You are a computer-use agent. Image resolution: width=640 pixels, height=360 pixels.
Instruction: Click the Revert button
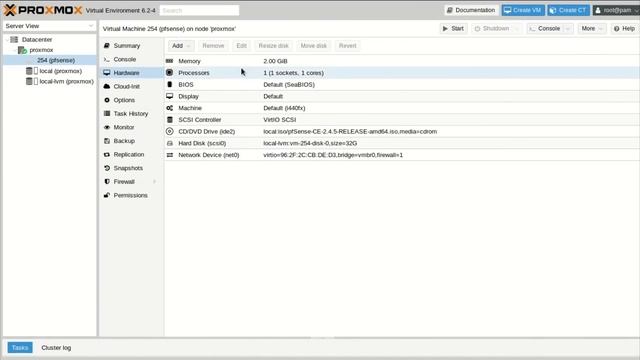(347, 46)
